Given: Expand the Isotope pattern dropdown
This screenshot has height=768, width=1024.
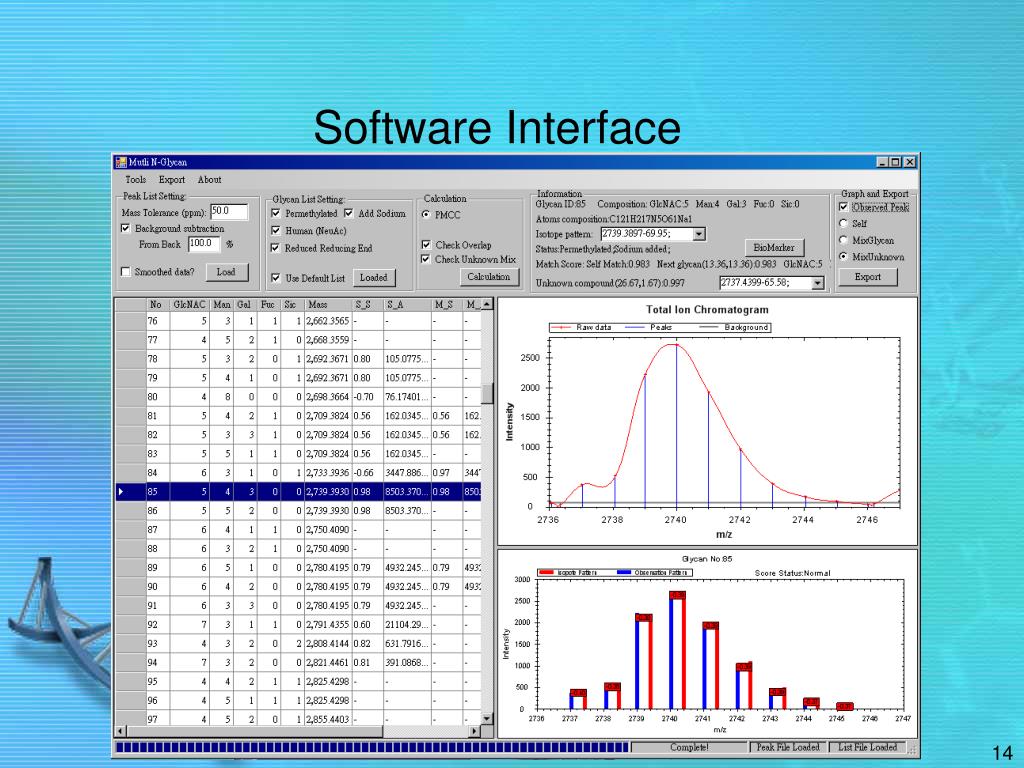Looking at the screenshot, I should pos(698,234).
